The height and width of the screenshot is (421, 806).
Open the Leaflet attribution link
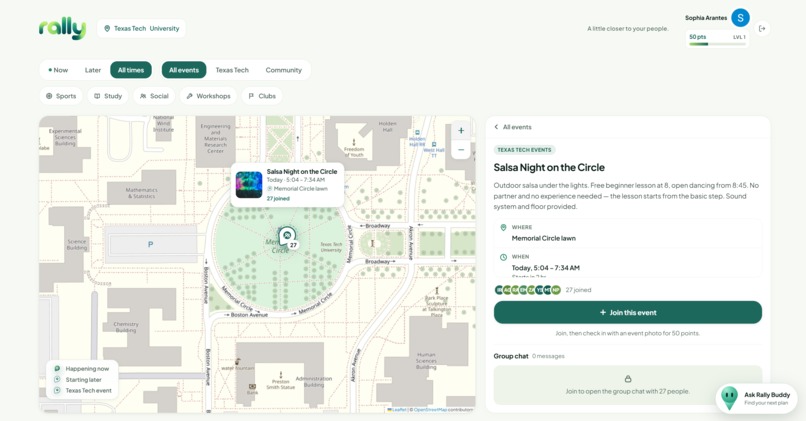click(x=398, y=410)
